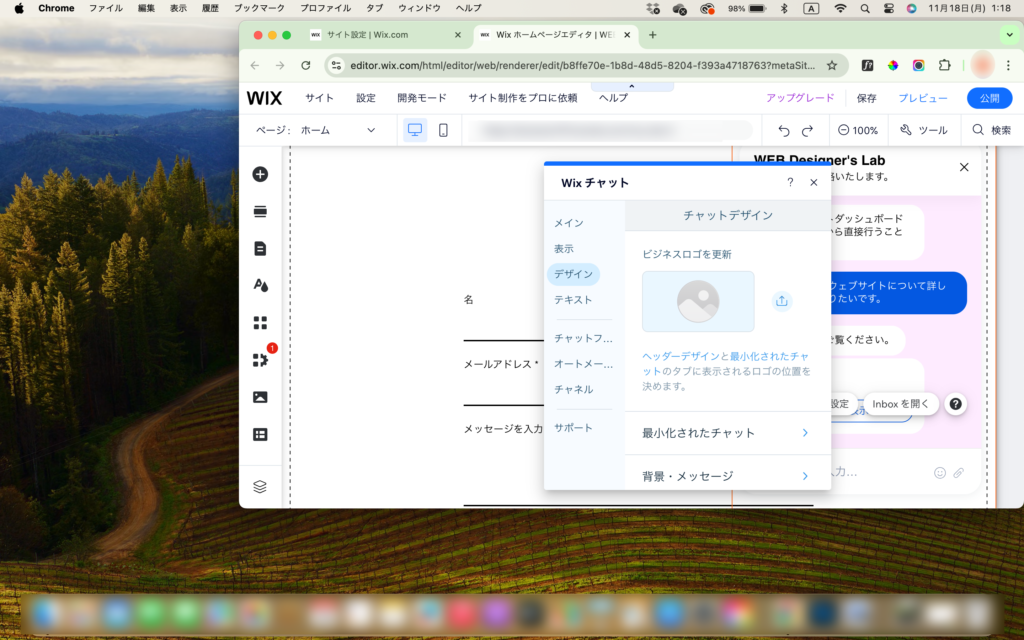Reload the page in Chrome
The image size is (1024, 640).
pyautogui.click(x=306, y=65)
